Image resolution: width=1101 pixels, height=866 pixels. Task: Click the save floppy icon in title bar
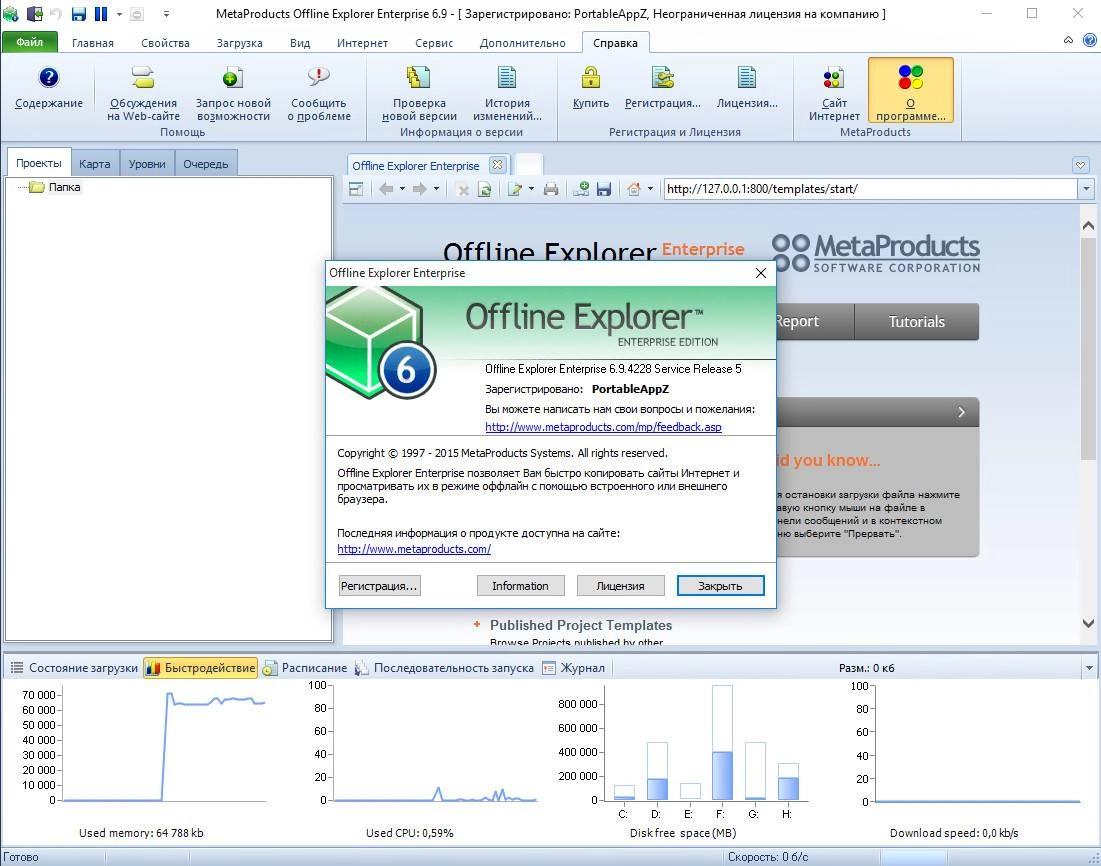pos(79,13)
